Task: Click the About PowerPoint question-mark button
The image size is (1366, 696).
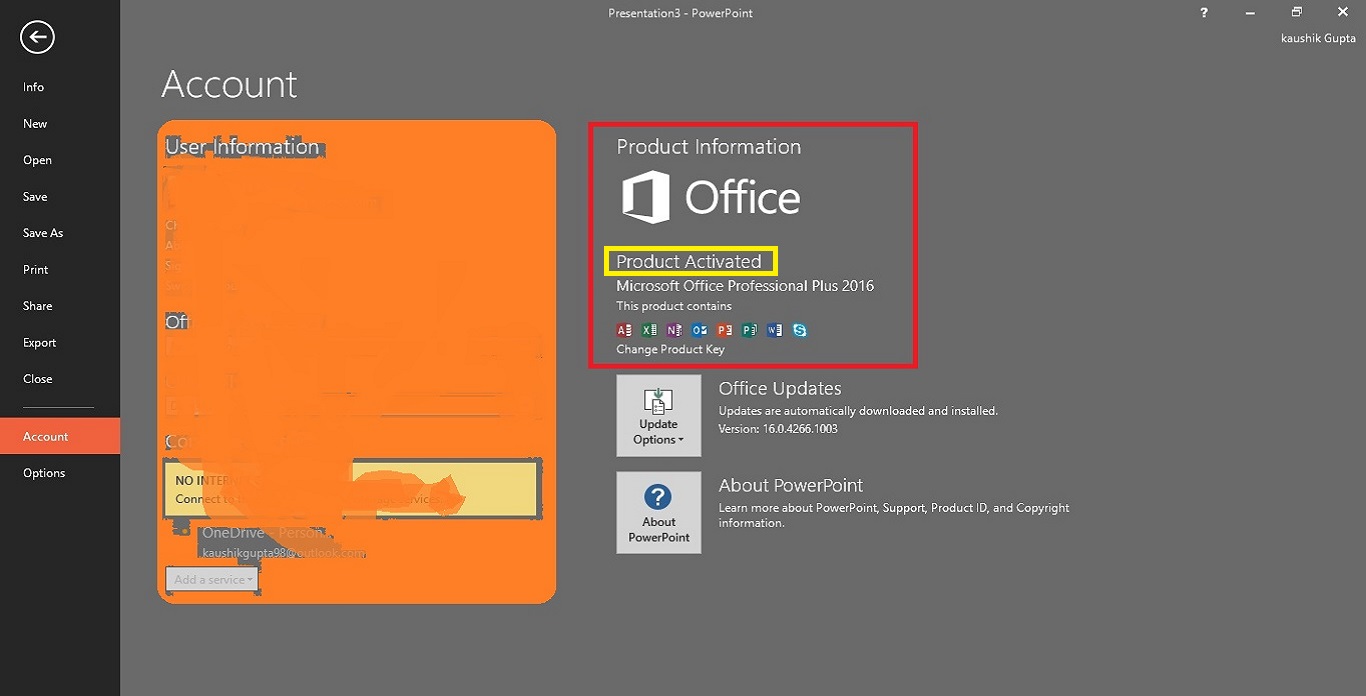Action: (x=658, y=513)
